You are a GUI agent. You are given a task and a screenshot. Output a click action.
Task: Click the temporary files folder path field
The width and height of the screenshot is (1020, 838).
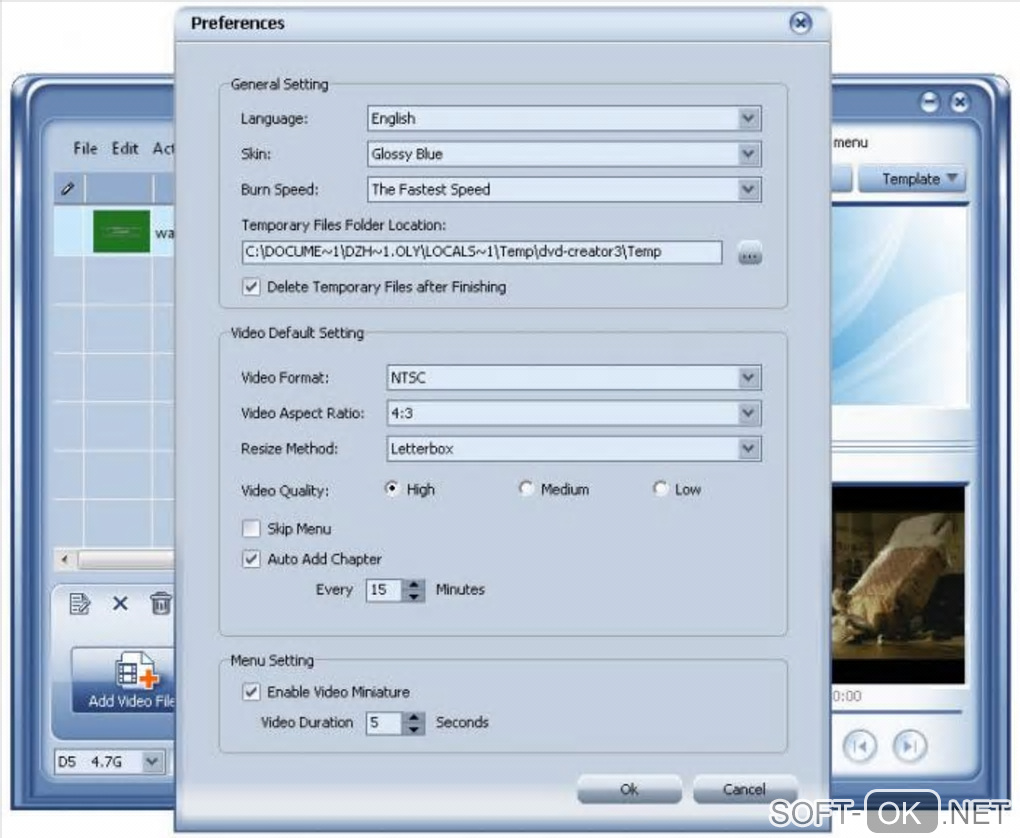(482, 252)
